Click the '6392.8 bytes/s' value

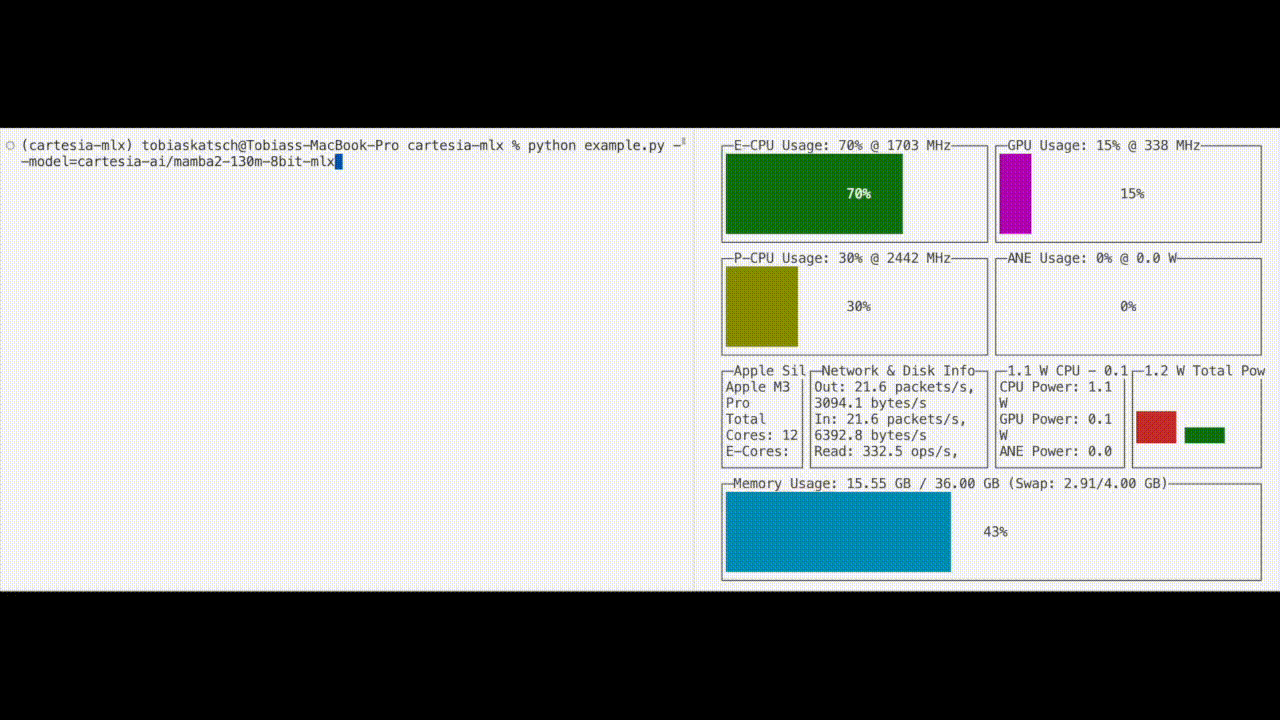[x=870, y=435]
